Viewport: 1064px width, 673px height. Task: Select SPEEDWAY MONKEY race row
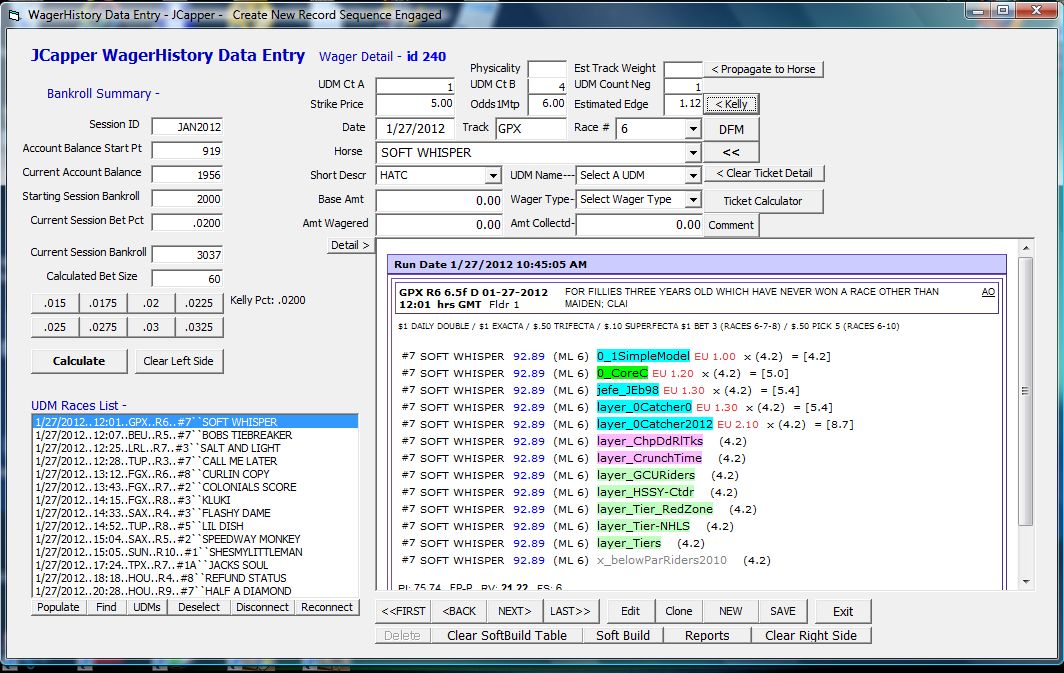[195, 539]
